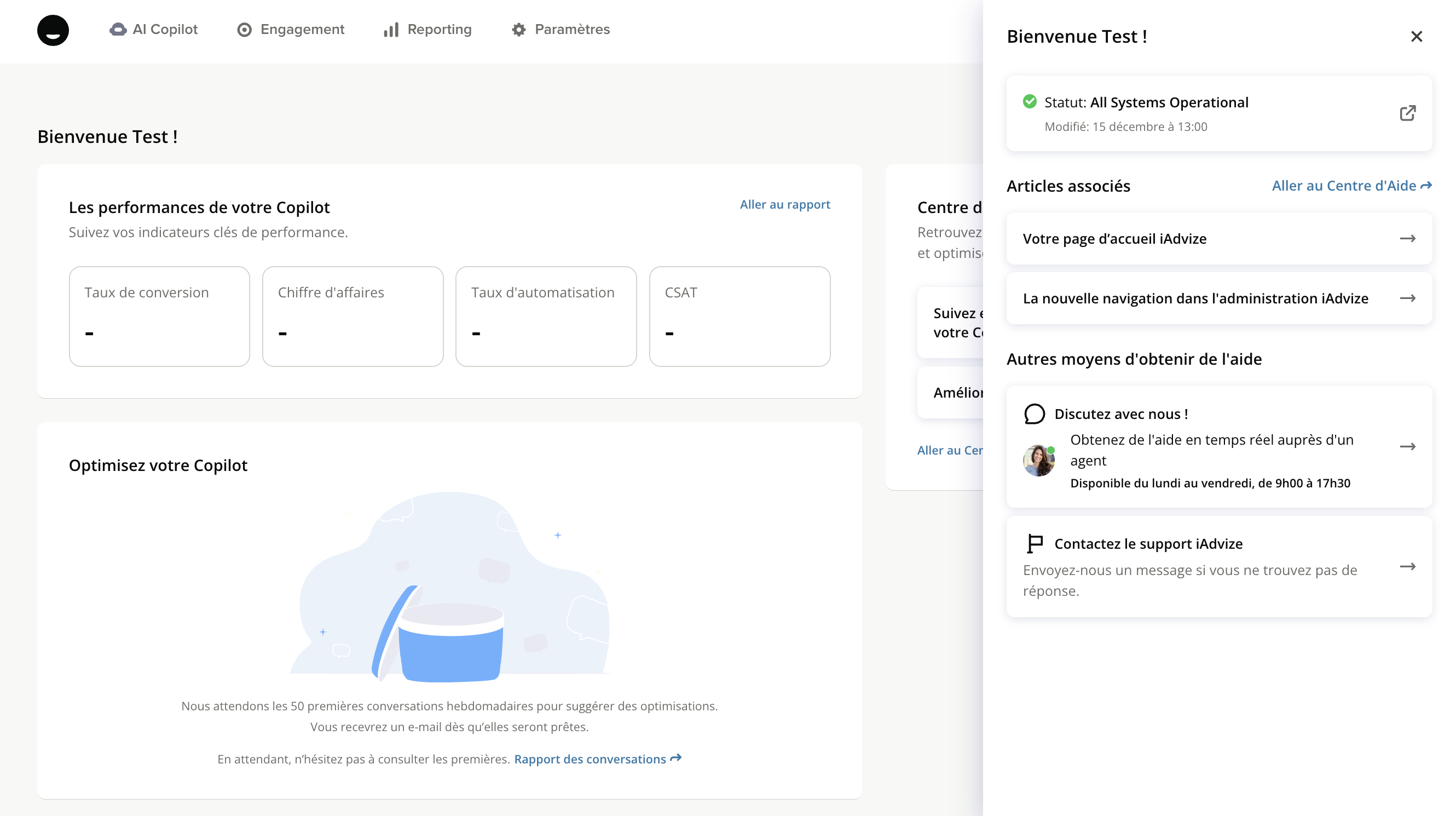The image size is (1456, 816).
Task: Click the AI Copilot cloud icon
Action: coord(118,30)
